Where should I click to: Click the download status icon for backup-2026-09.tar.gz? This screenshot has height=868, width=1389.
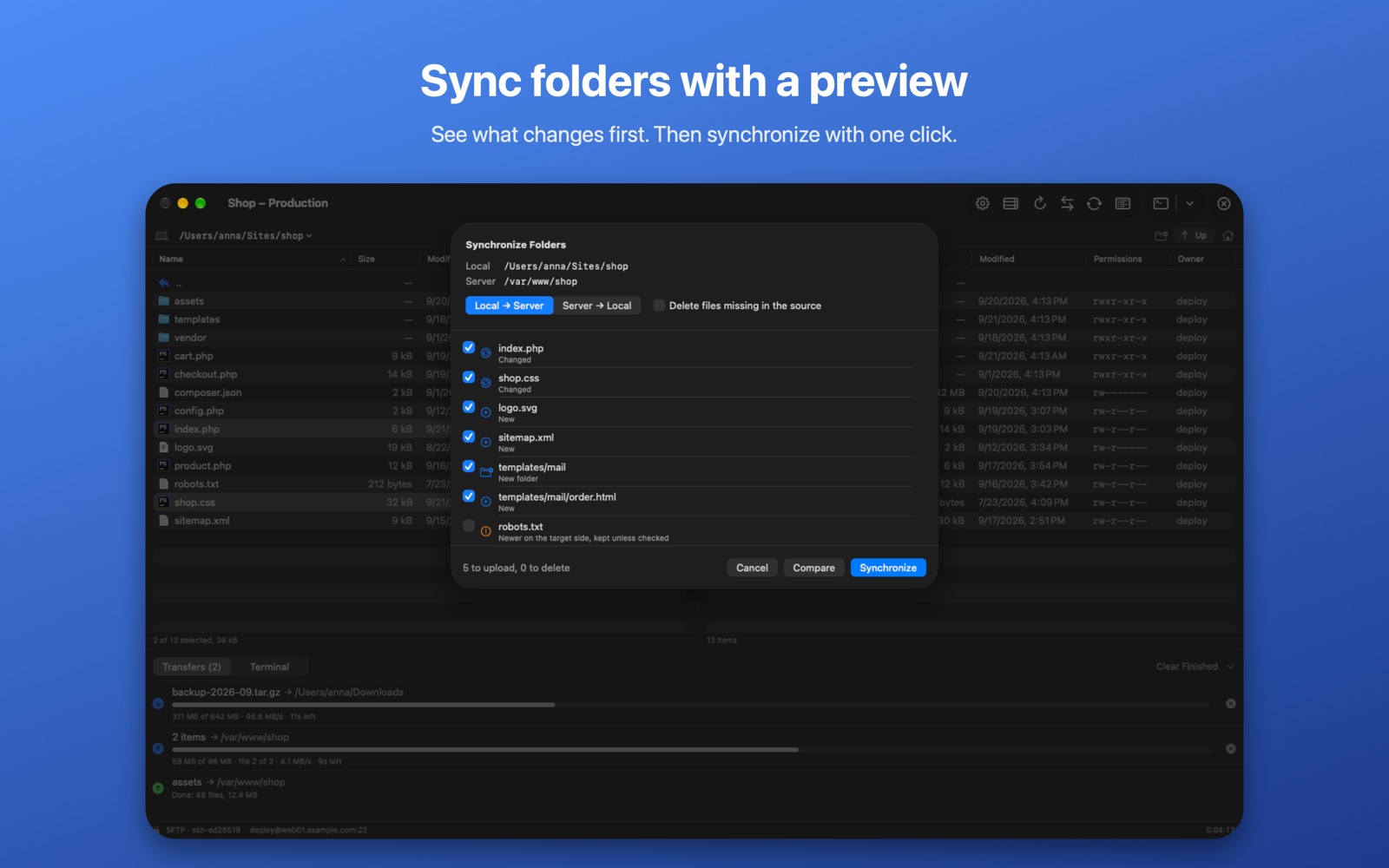pyautogui.click(x=158, y=703)
